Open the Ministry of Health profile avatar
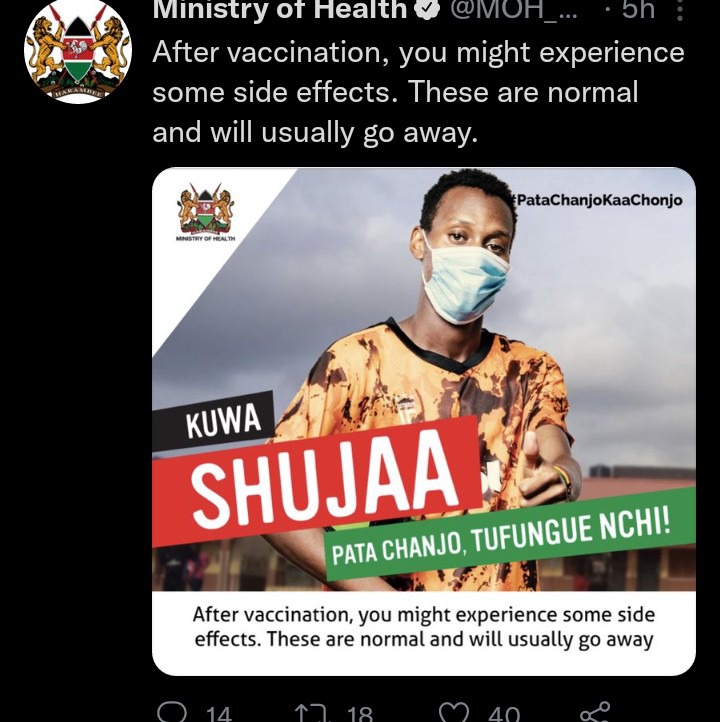The height and width of the screenshot is (722, 720). coord(78,50)
